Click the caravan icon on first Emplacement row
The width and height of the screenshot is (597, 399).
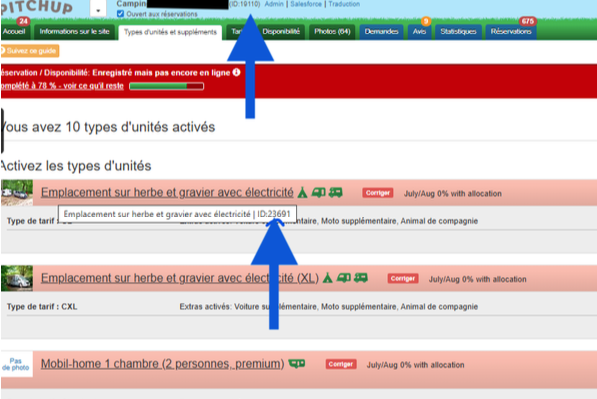click(319, 193)
